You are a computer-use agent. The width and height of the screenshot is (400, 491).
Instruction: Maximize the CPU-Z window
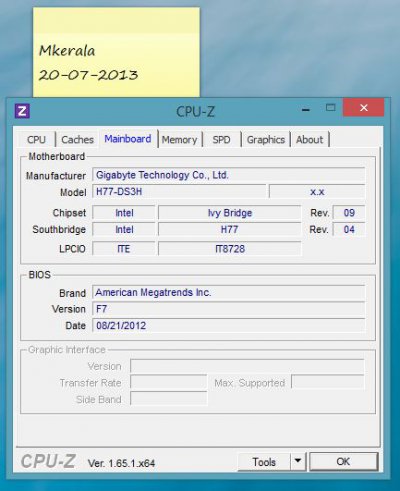point(330,108)
